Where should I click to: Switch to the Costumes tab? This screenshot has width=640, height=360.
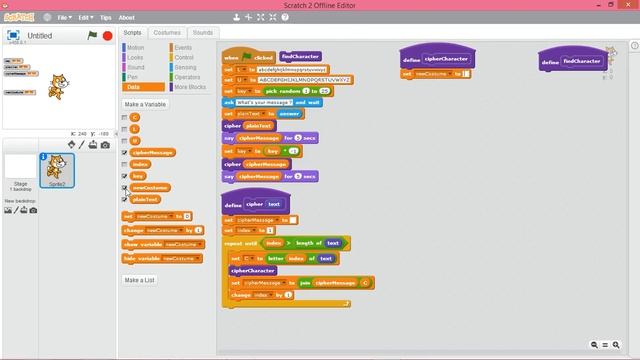point(167,33)
